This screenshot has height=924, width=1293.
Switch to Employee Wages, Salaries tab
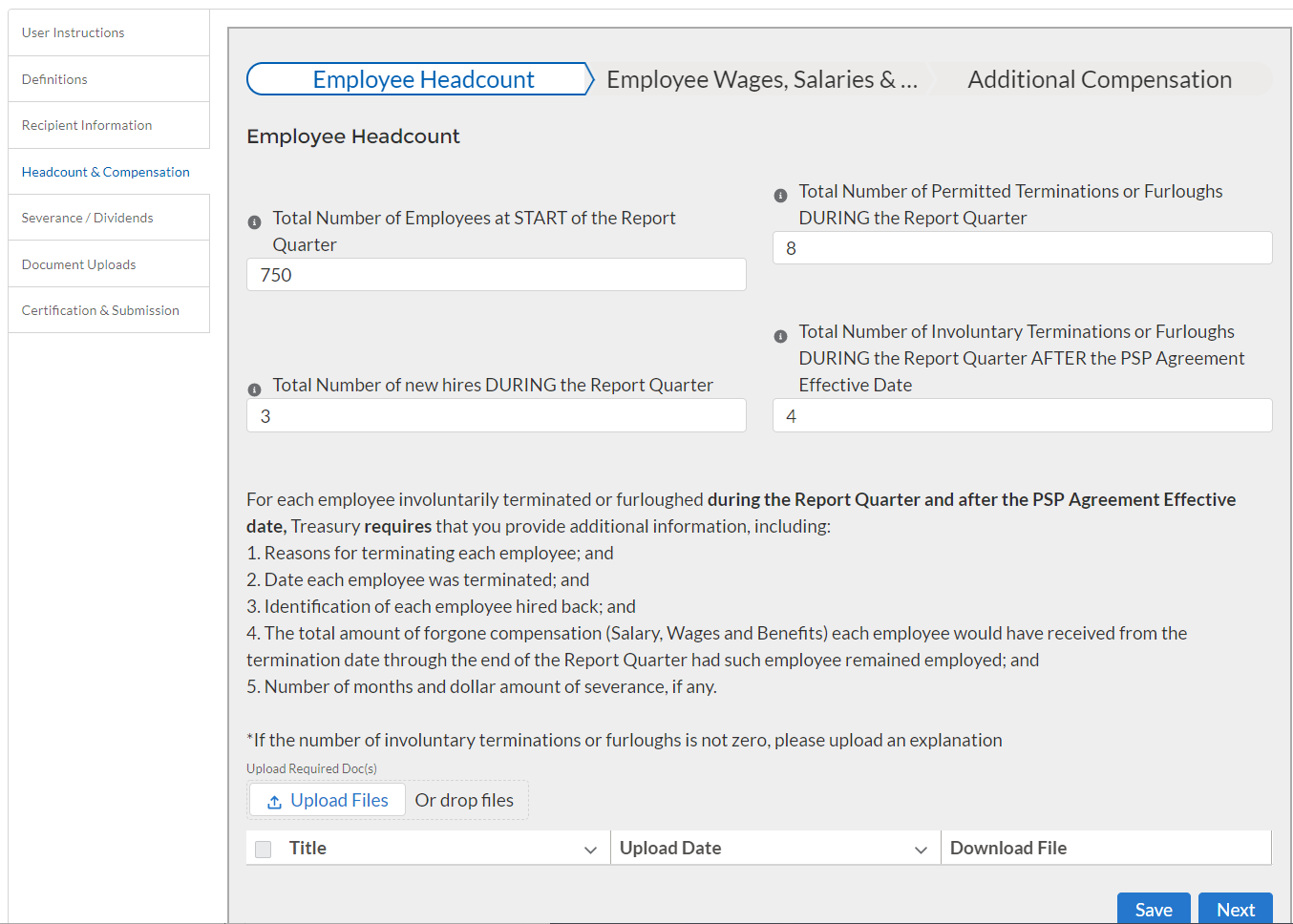tap(761, 79)
